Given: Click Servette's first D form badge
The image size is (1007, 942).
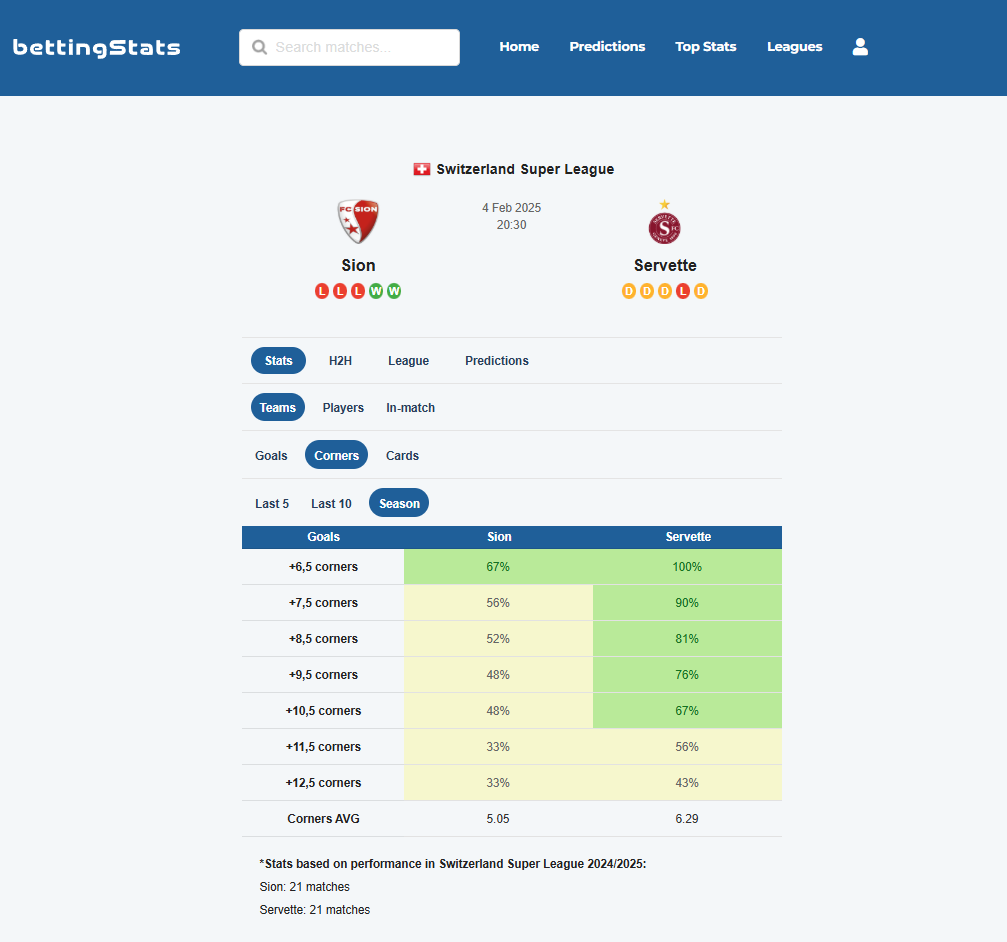Looking at the screenshot, I should pos(629,292).
